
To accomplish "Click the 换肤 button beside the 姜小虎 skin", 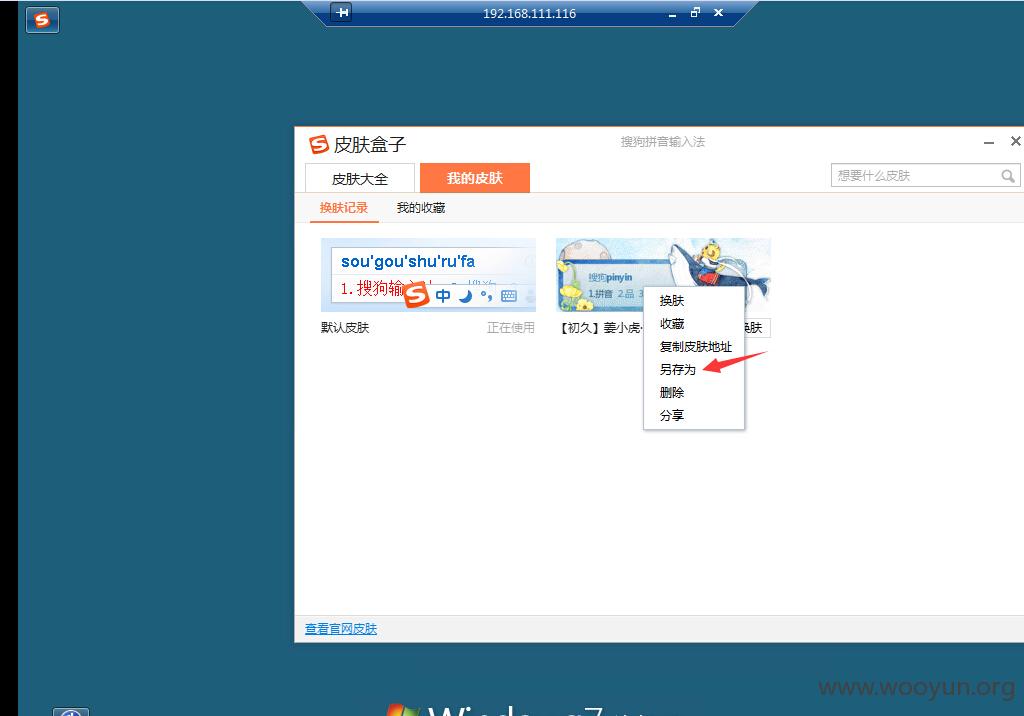I will (x=758, y=327).
